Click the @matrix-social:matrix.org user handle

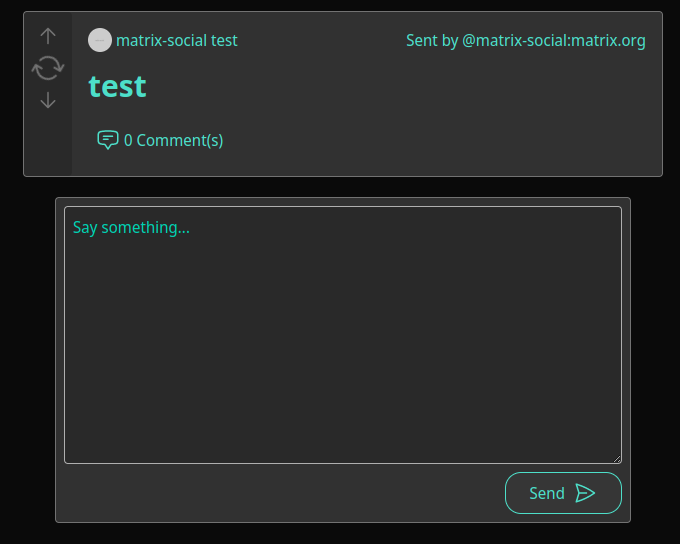coord(554,40)
